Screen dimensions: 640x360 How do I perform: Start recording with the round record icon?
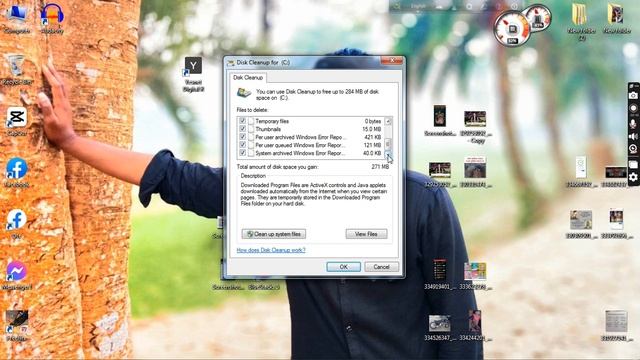pyautogui.click(x=633, y=109)
